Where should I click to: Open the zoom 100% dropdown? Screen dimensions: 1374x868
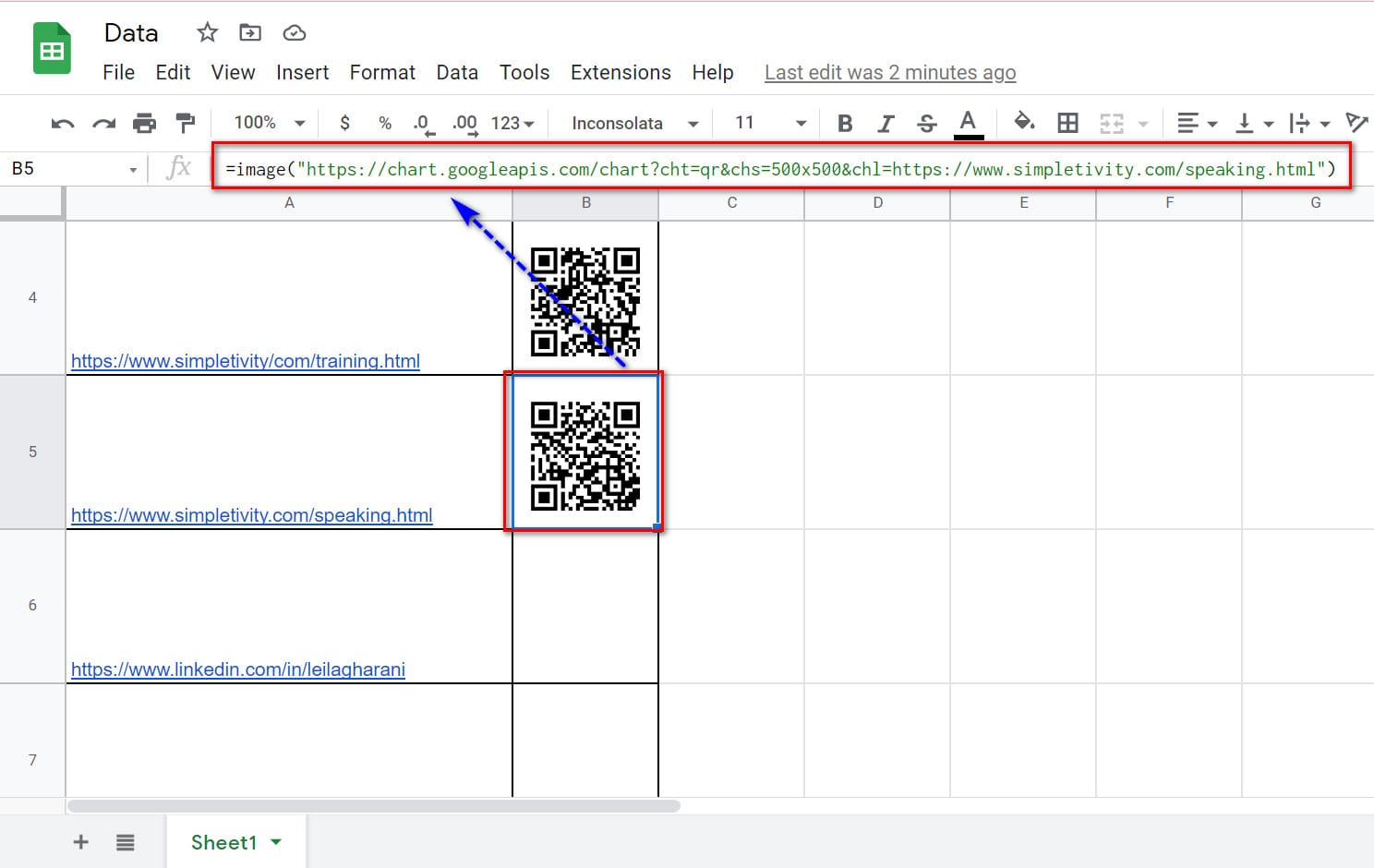[x=269, y=123]
